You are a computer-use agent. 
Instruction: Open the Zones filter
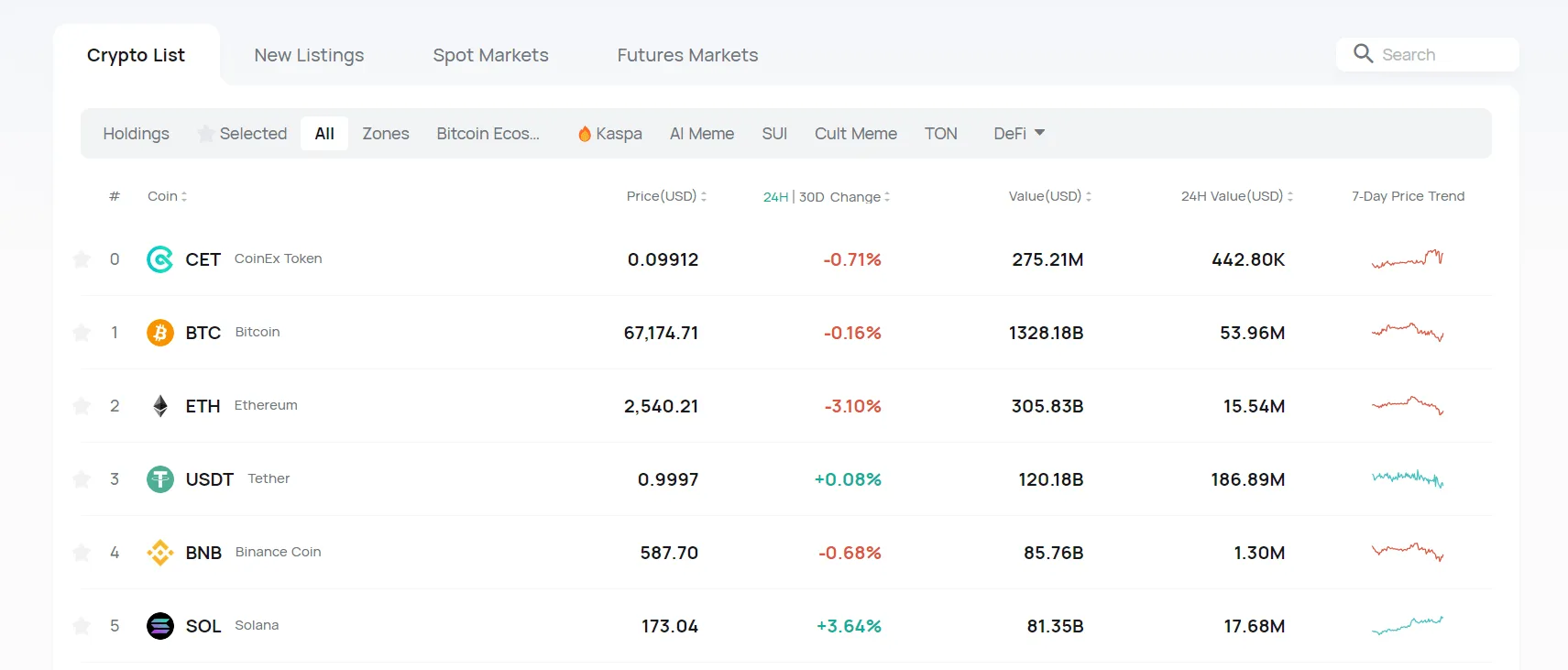(386, 134)
